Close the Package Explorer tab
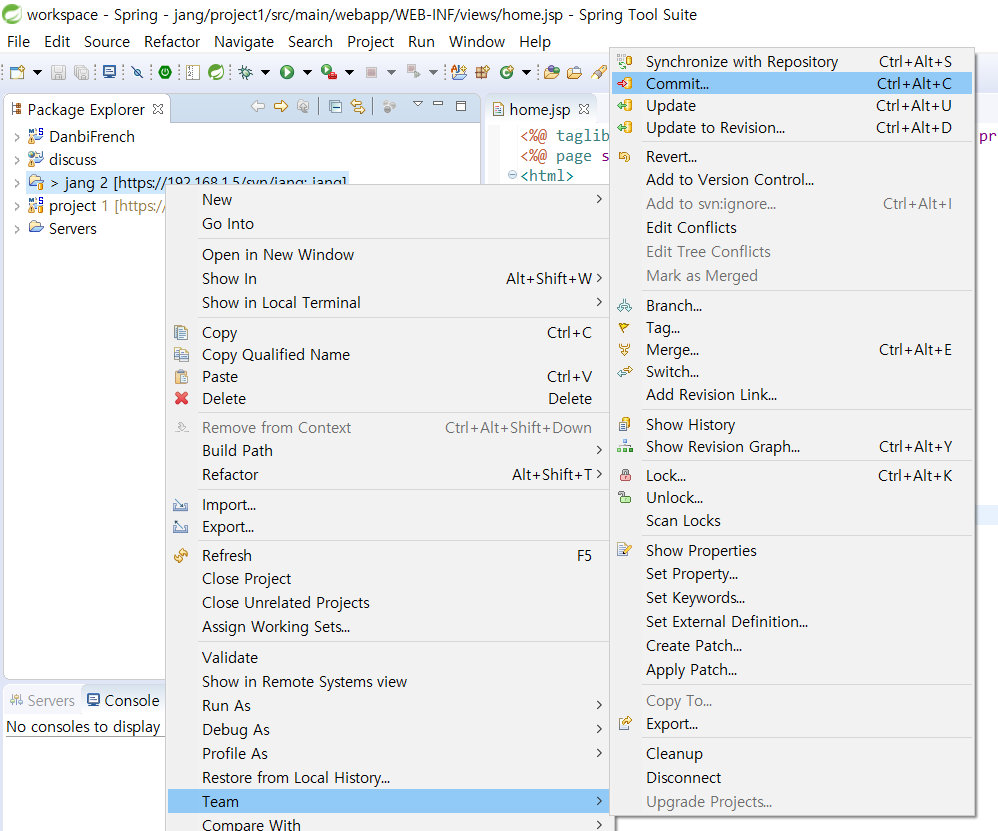Screen dimensions: 998x831 (x=158, y=109)
